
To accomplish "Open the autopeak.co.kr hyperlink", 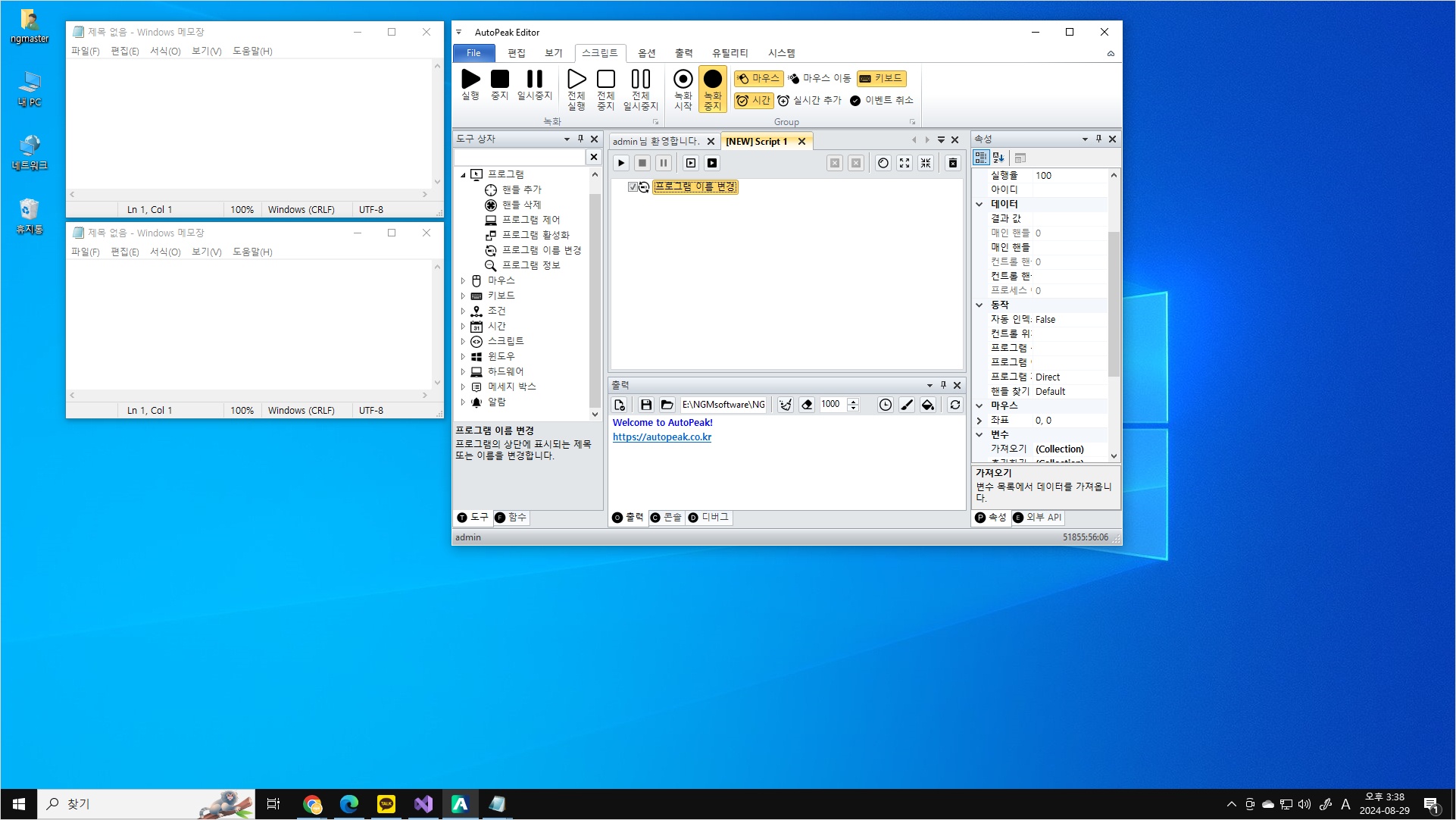I will [661, 437].
